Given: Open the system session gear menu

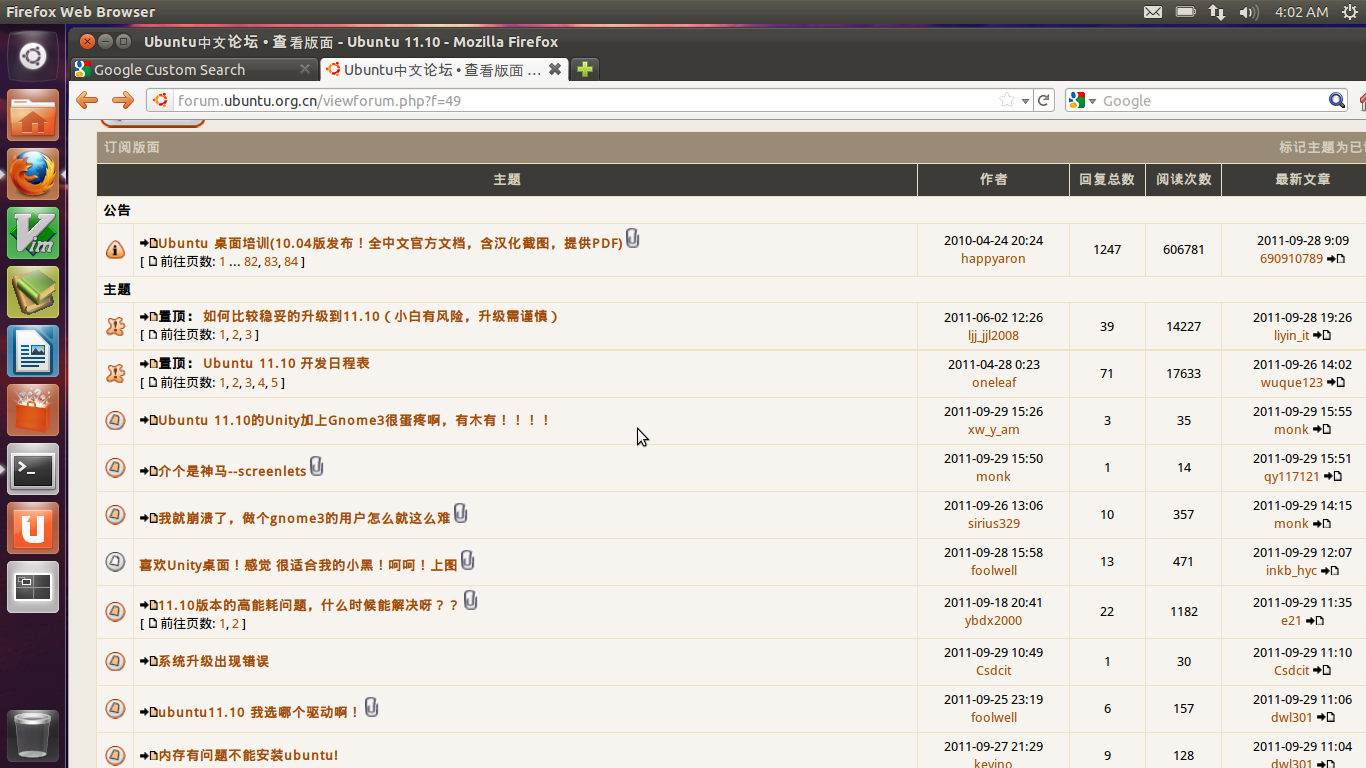Looking at the screenshot, I should click(x=1350, y=12).
